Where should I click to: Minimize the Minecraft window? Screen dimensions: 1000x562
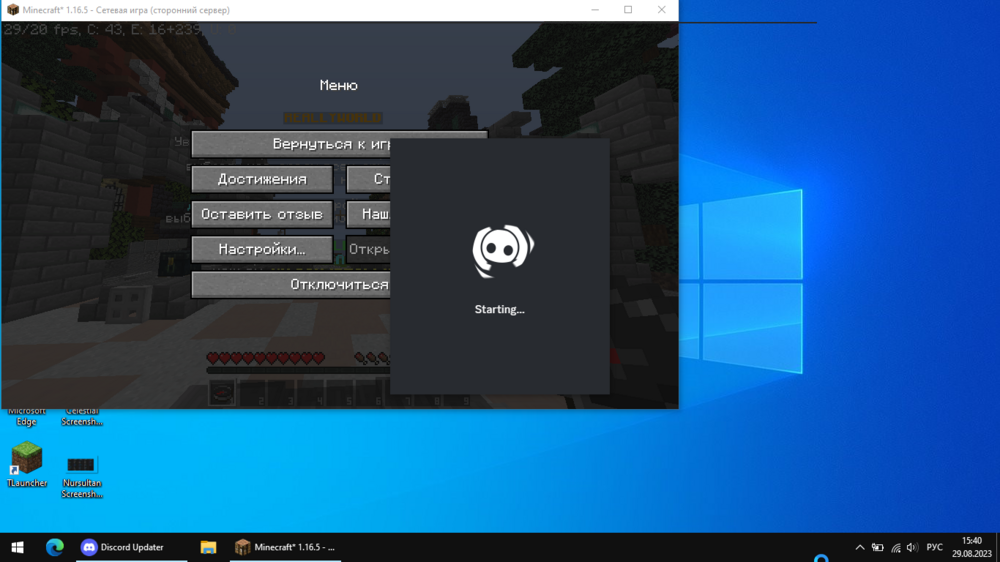595,10
